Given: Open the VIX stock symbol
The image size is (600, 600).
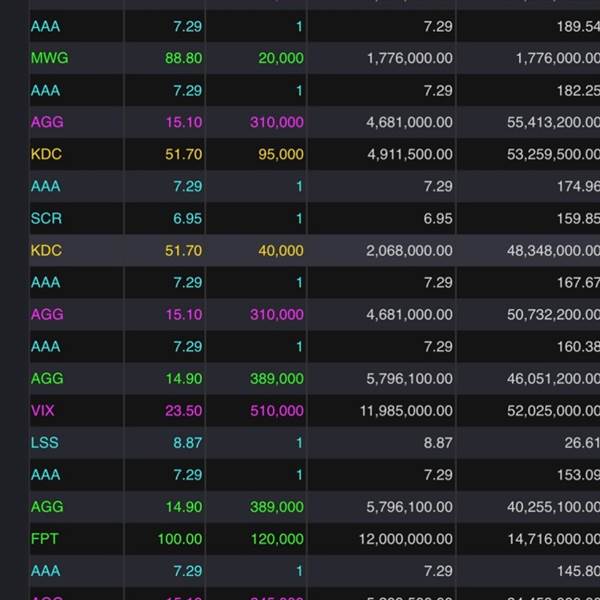Looking at the screenshot, I should 44,410.
